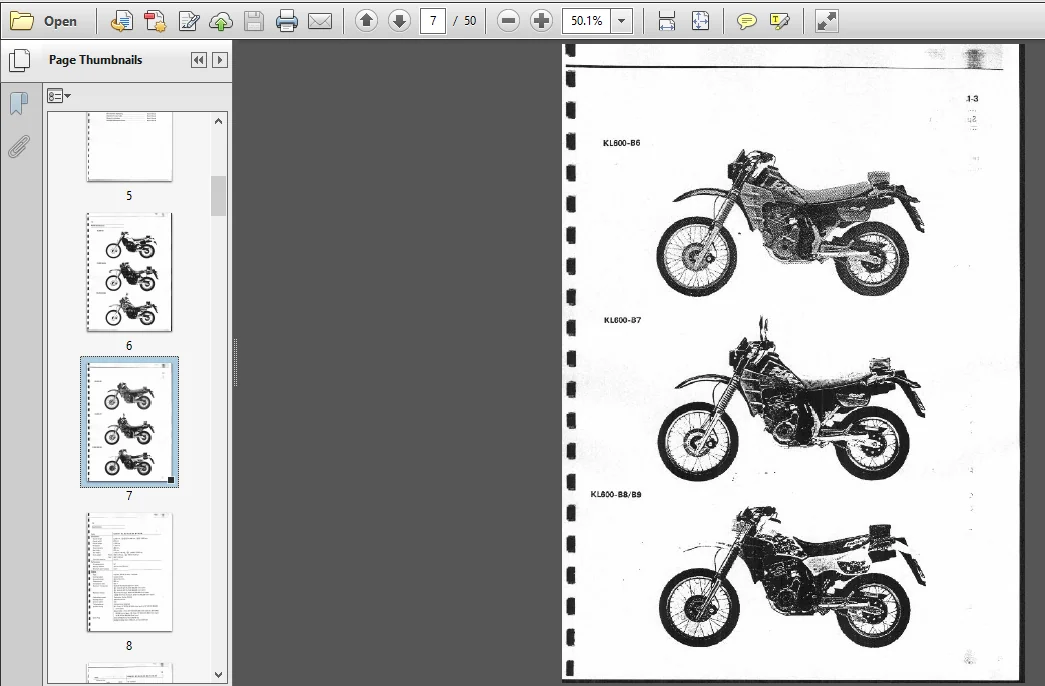Screen dimensions: 1045x686
Task: Click the fit width scrolling icon
Action: [x=666, y=21]
